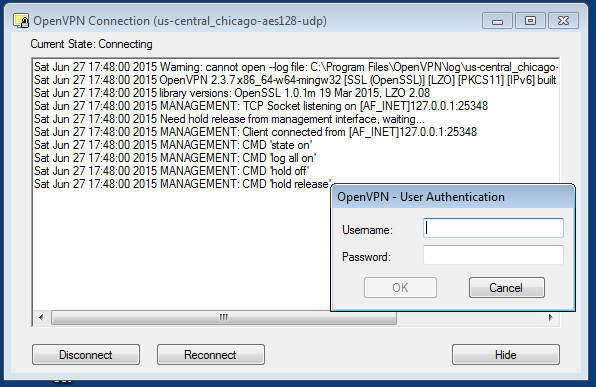Screen dimensions: 596x387
Task: Click the disabled OK button in the authentication dialog
Action: click(400, 287)
